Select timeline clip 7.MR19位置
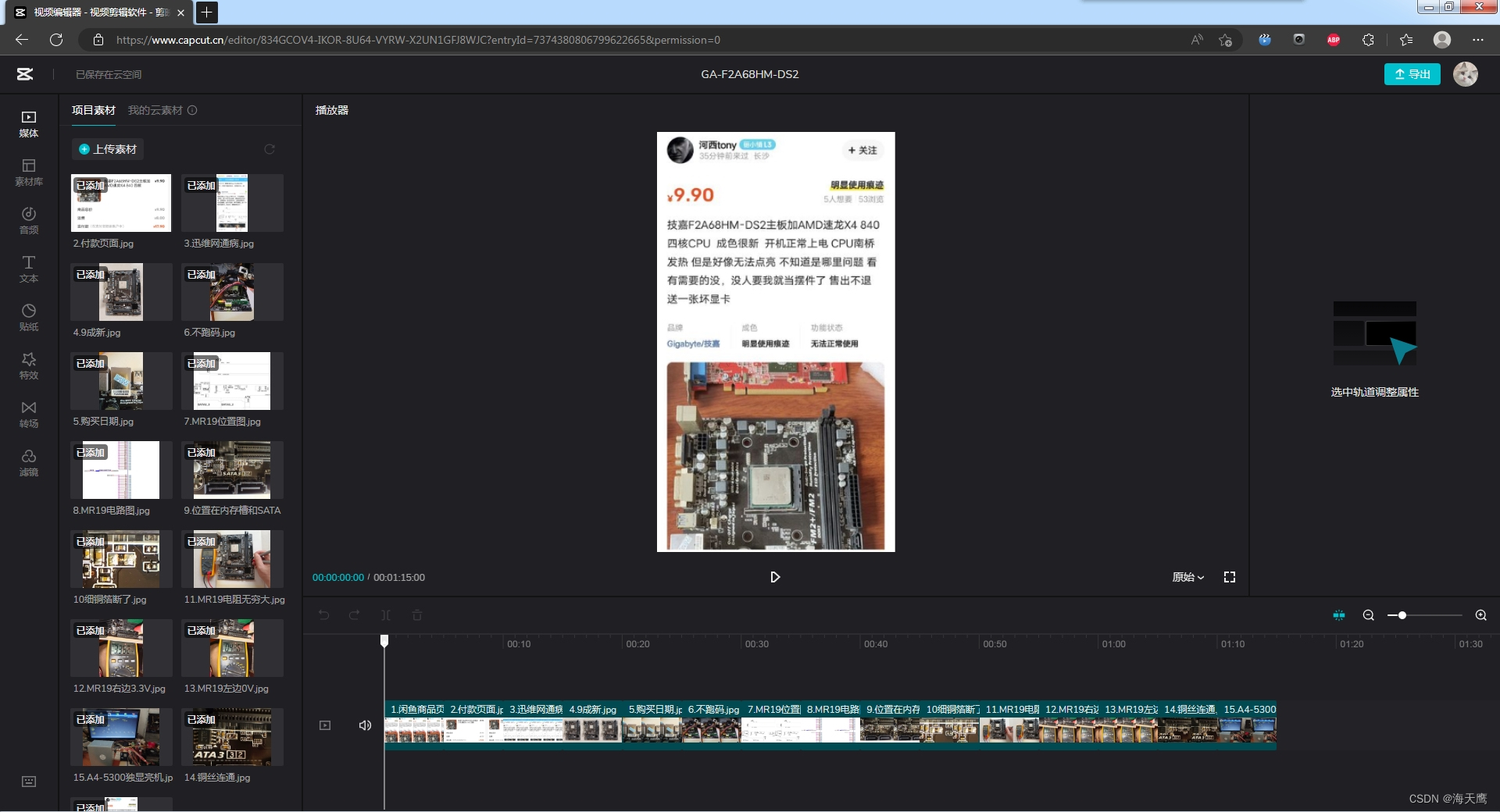This screenshot has height=812, width=1500. point(771,725)
